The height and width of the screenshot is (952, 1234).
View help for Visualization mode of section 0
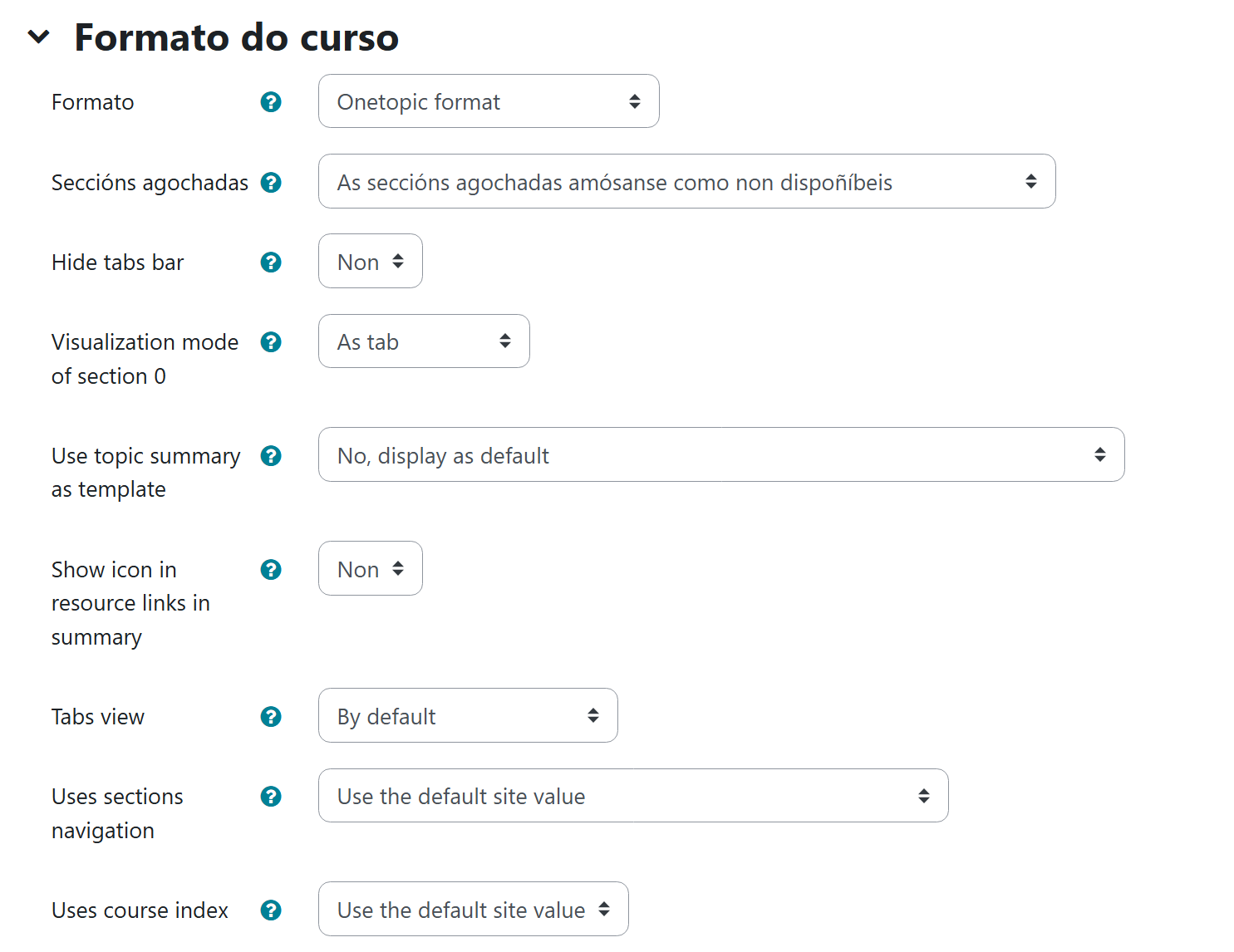click(271, 341)
